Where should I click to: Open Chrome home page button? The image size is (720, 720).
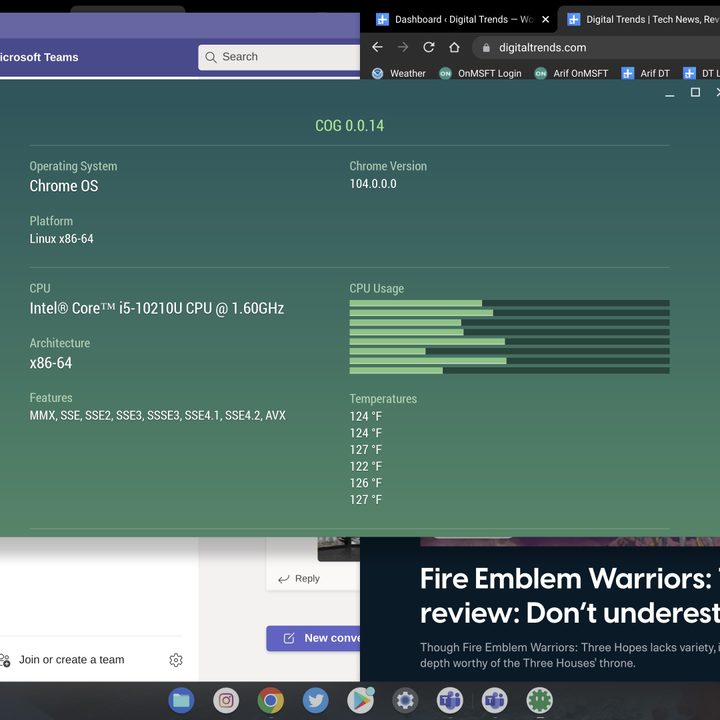(454, 47)
